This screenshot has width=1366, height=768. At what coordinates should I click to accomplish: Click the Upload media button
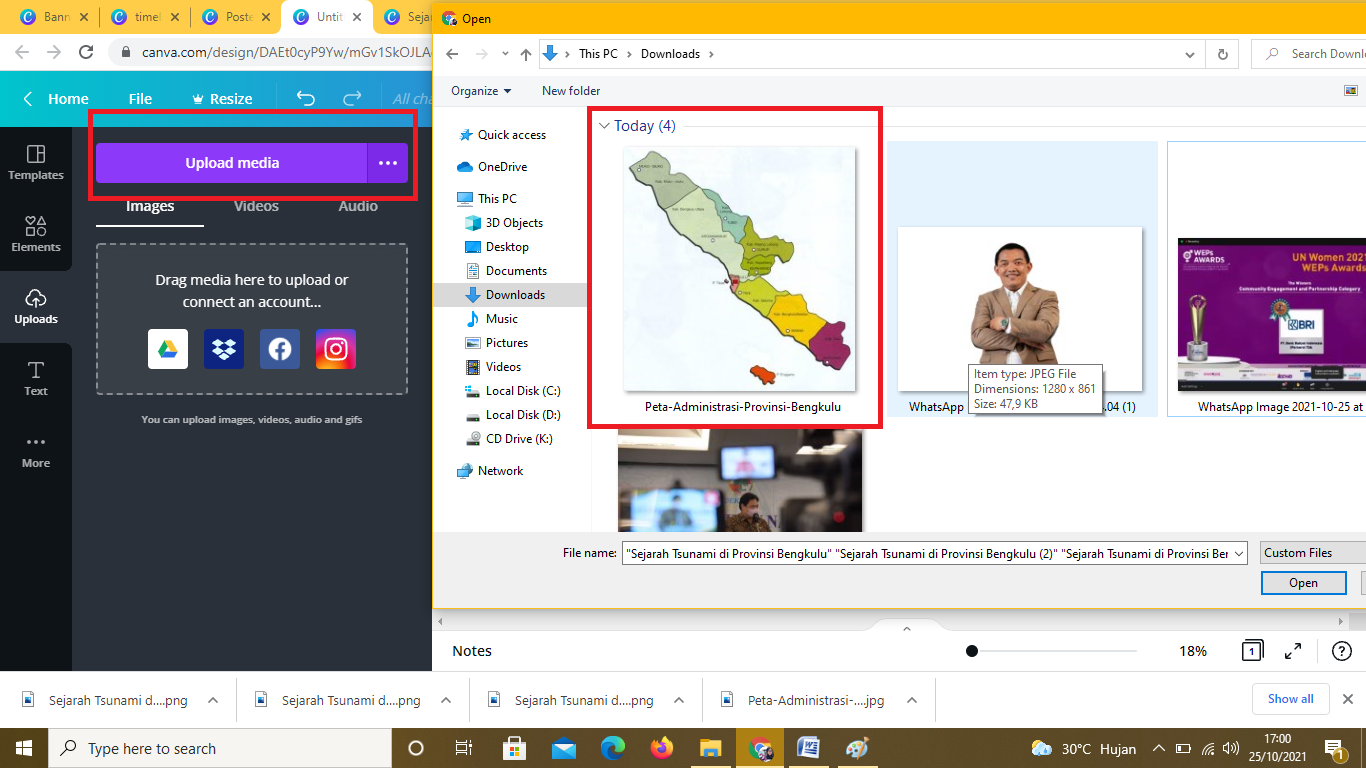tap(232, 163)
